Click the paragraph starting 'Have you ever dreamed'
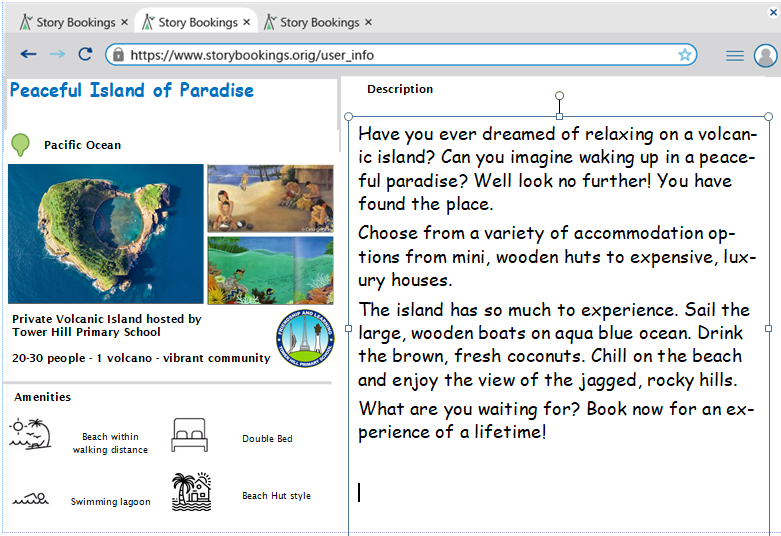781x536 pixels. tap(557, 169)
